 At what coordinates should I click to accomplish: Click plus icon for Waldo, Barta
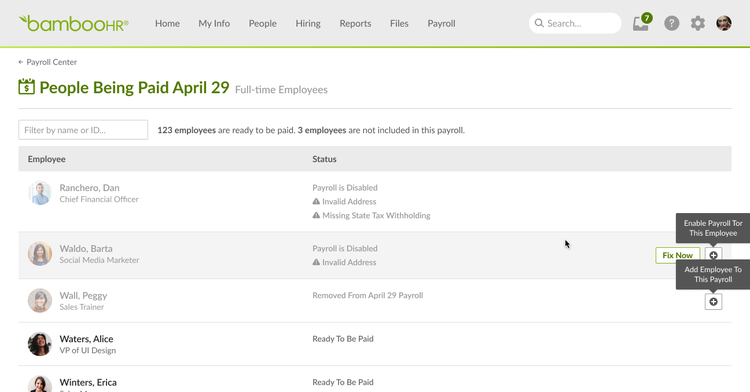pyautogui.click(x=713, y=255)
